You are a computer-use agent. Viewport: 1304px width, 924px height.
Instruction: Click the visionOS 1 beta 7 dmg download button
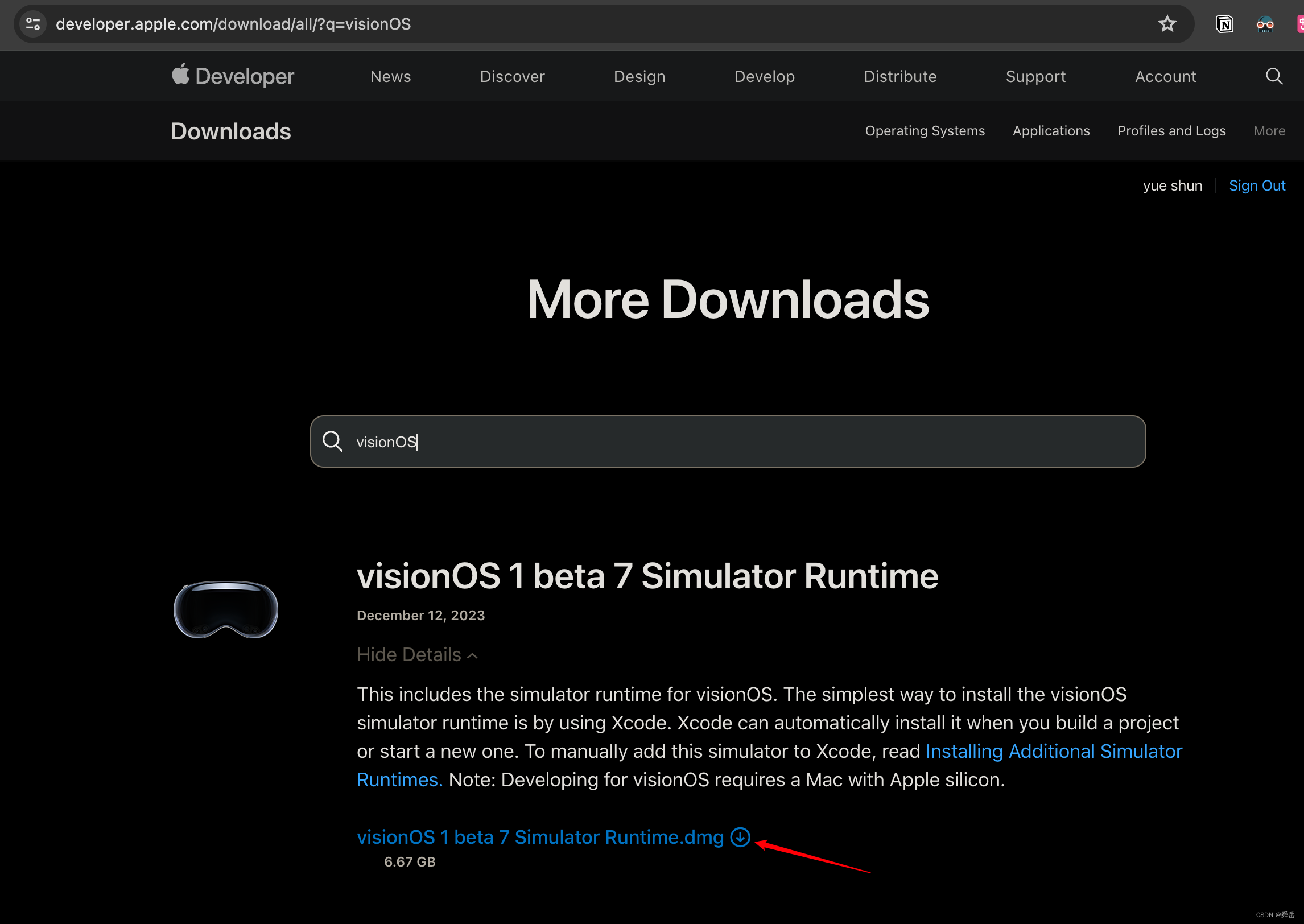pos(740,837)
